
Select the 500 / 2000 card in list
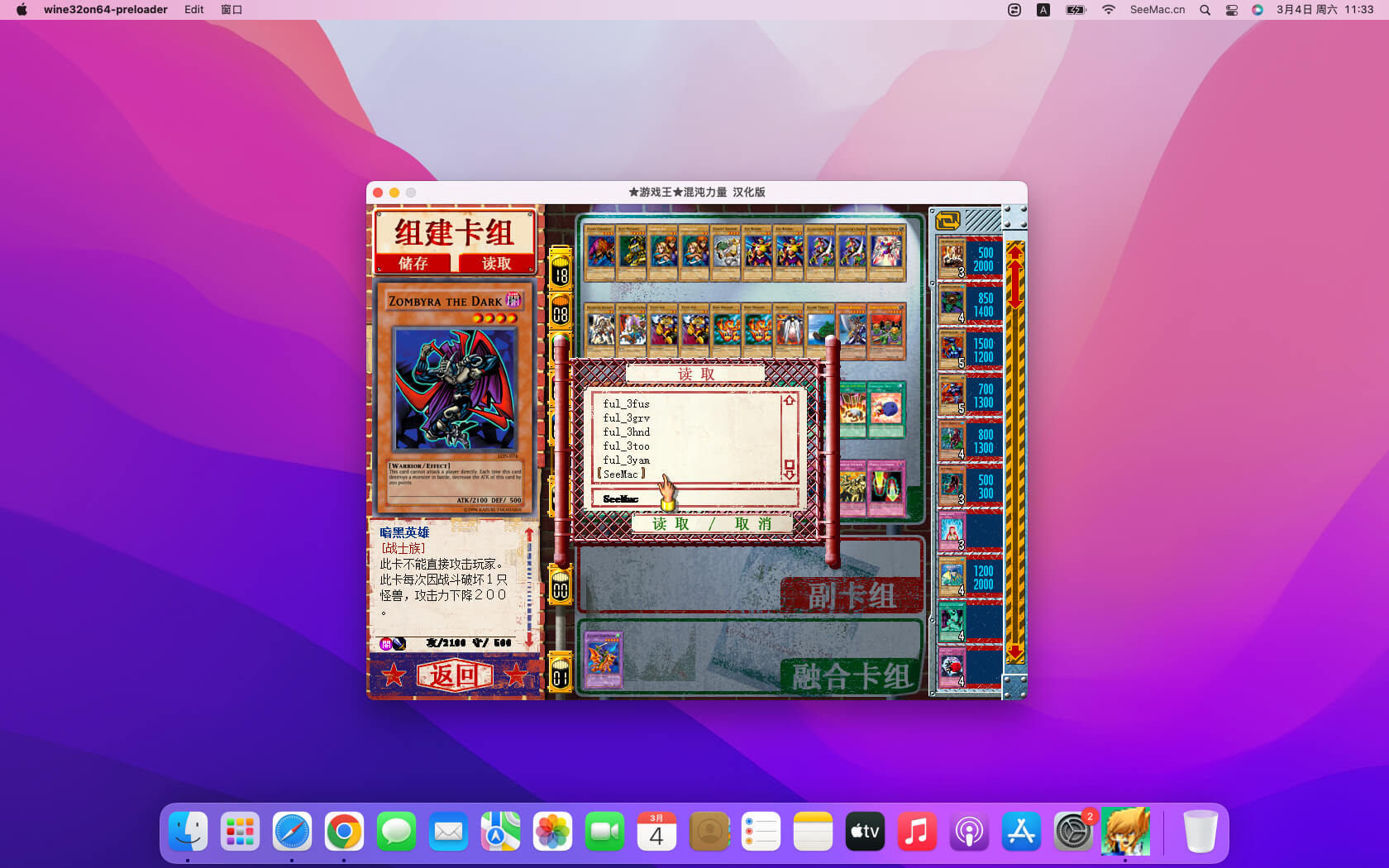pos(970,259)
